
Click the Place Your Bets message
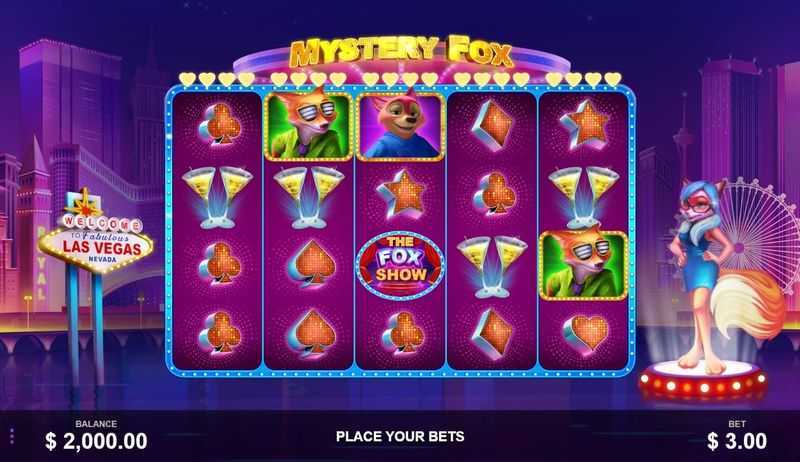pos(400,437)
